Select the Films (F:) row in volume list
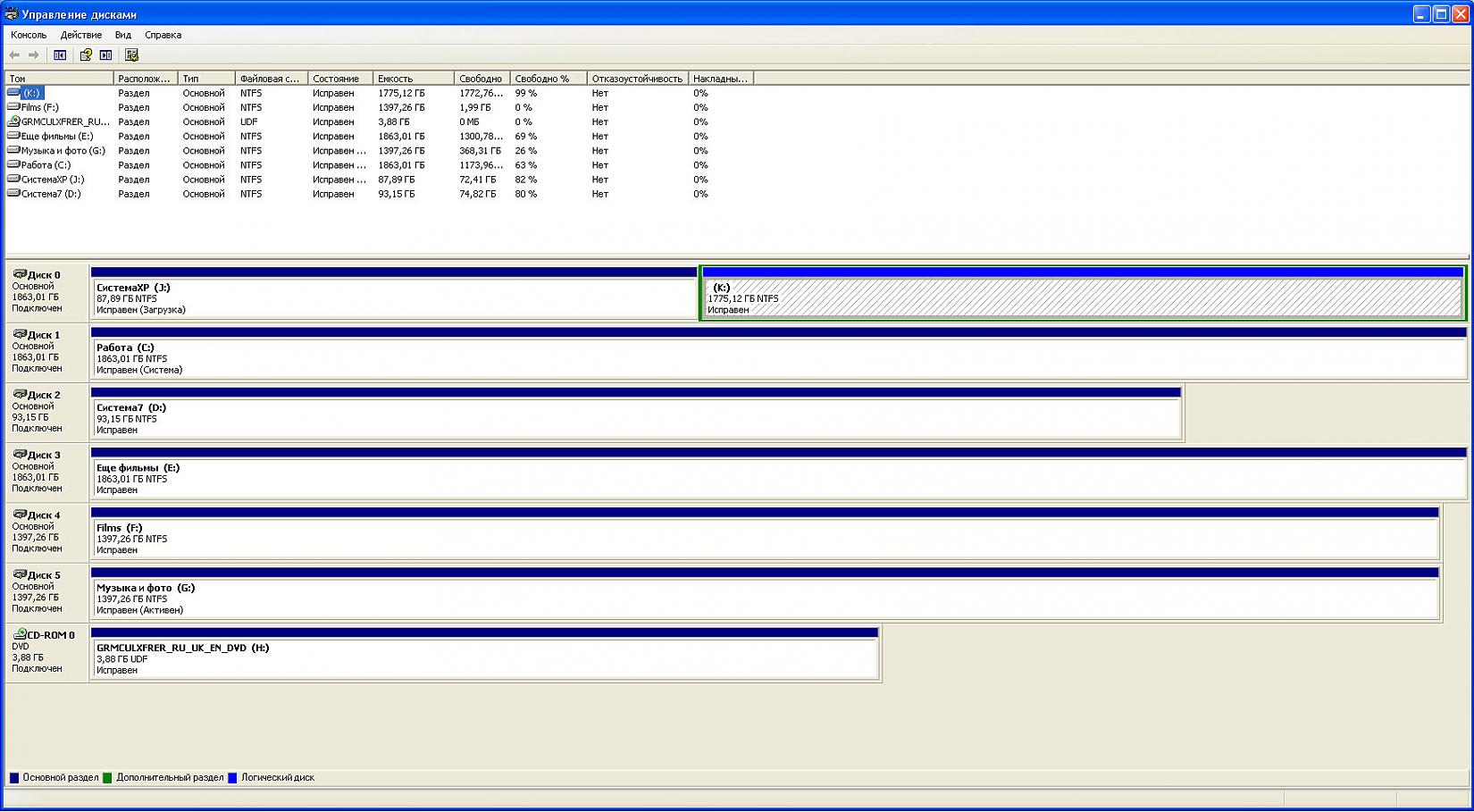The image size is (1474, 812). [x=39, y=107]
